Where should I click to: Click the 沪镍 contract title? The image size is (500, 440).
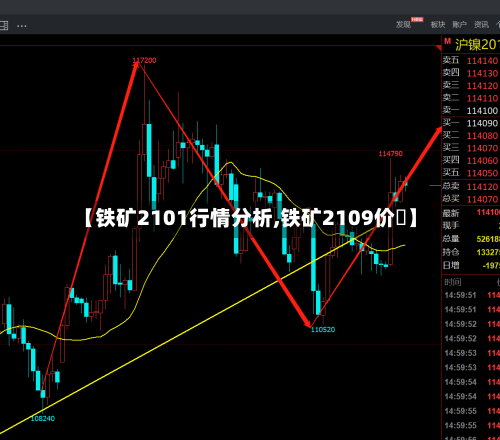click(x=477, y=45)
